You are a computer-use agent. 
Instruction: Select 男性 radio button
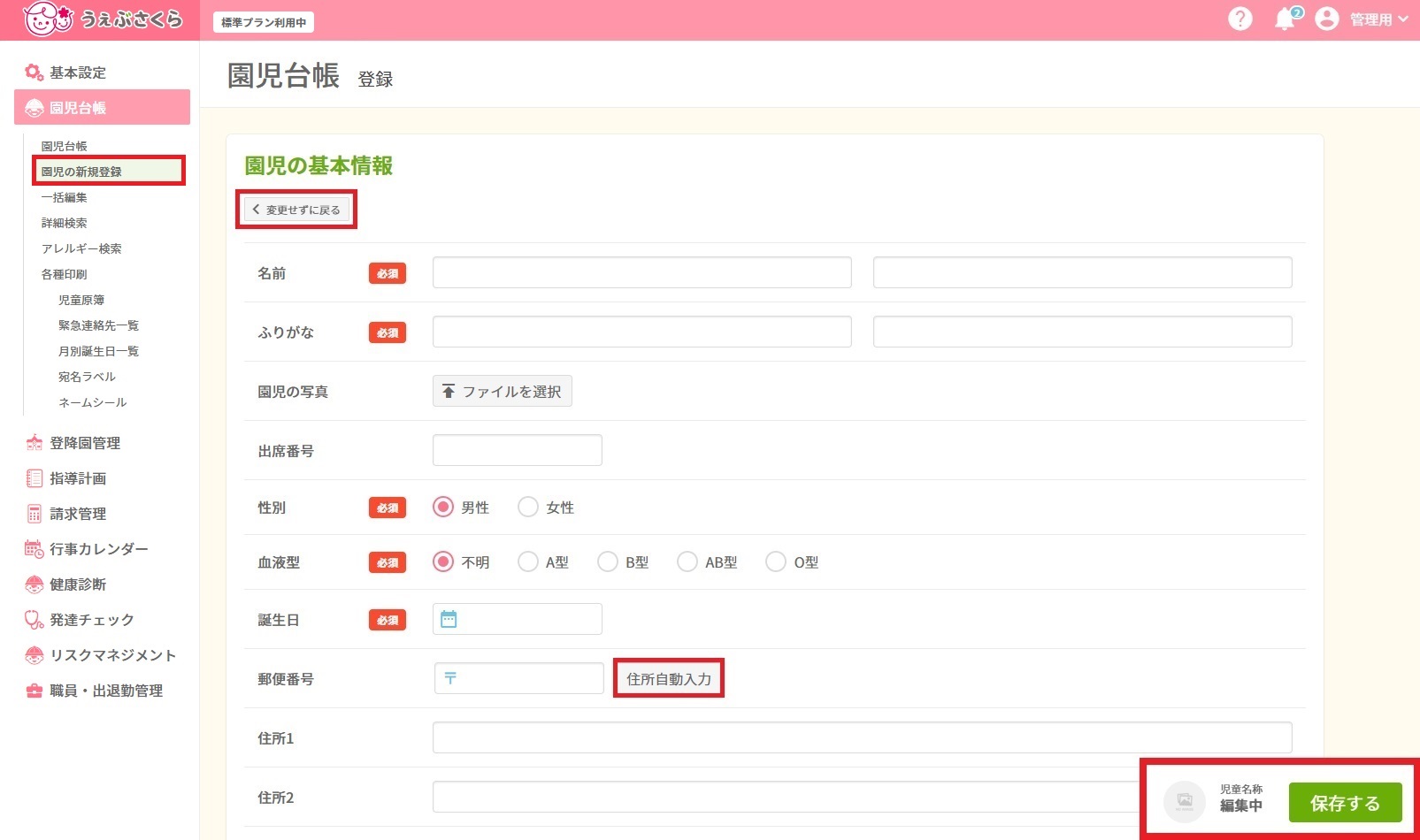click(x=443, y=507)
